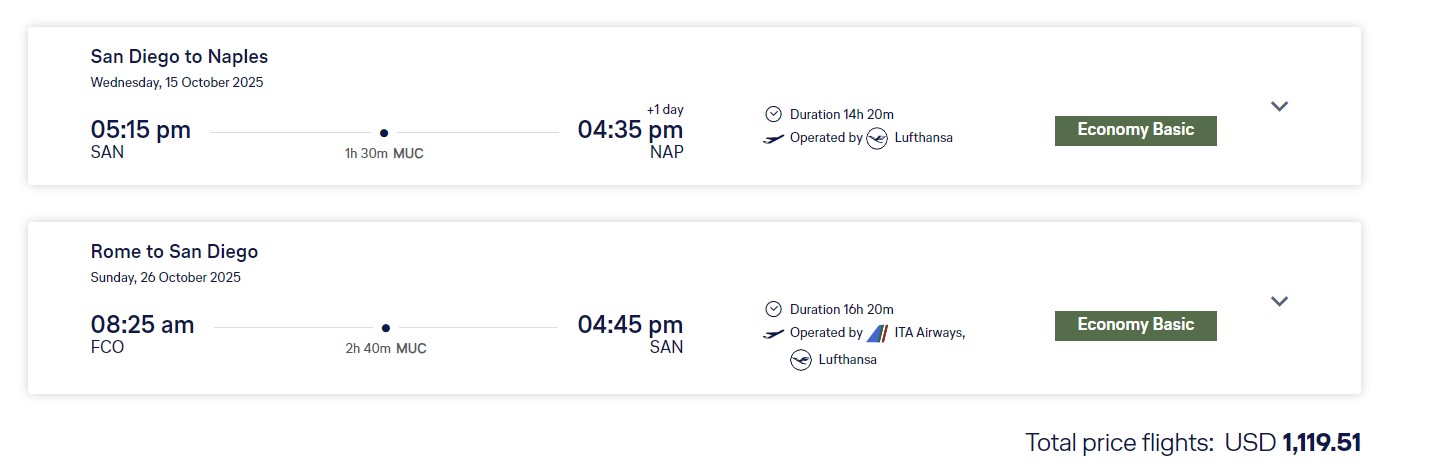Click the Economy Basic badge for return flight
This screenshot has width=1429, height=466.
click(x=1135, y=325)
